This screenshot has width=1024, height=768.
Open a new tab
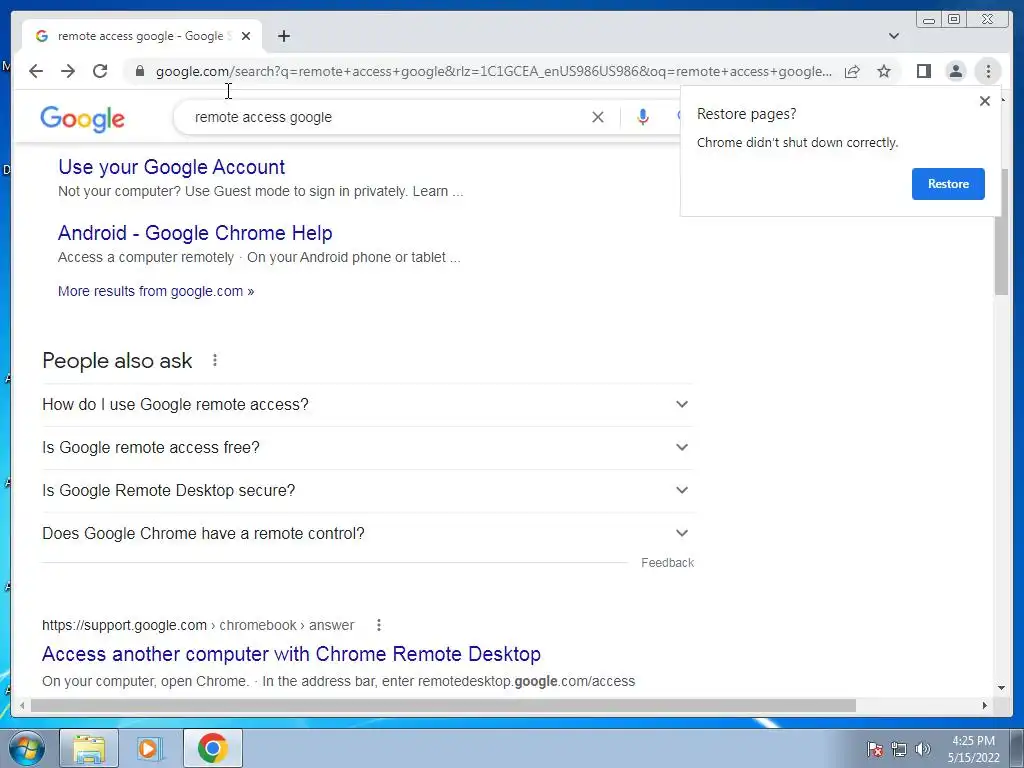point(283,36)
